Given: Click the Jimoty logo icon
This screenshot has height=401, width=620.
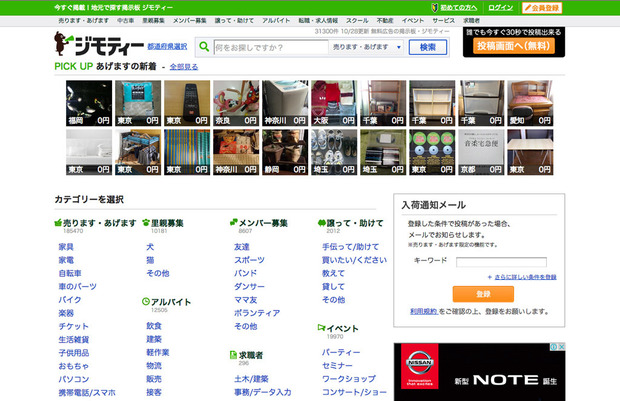Looking at the screenshot, I should pos(68,46).
